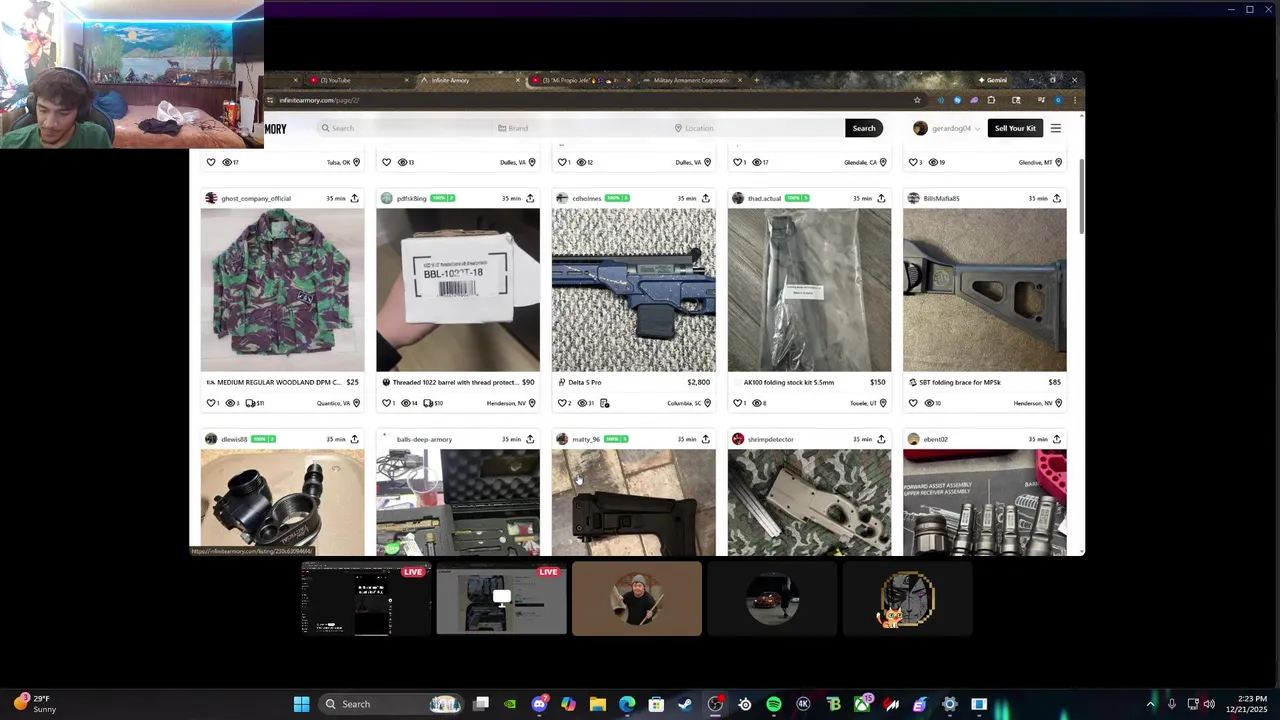Image resolution: width=1280 pixels, height=720 pixels.
Task: Share the ghost_company_official listing
Action: [354, 198]
